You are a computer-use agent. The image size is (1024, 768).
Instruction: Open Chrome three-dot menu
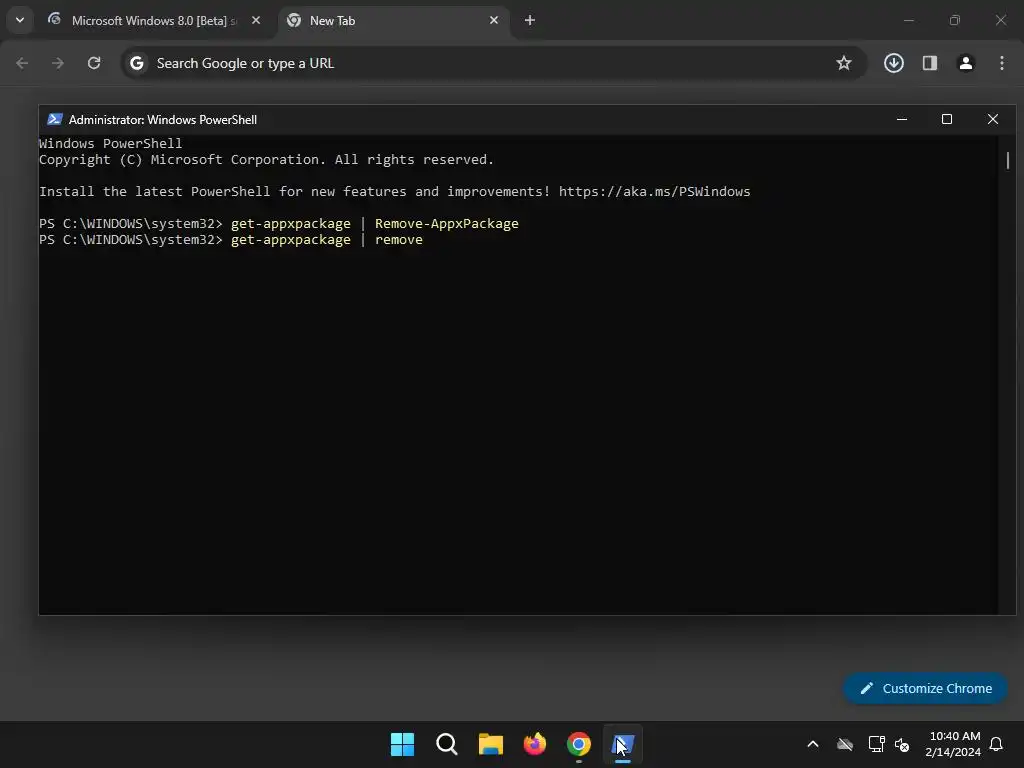click(1002, 63)
